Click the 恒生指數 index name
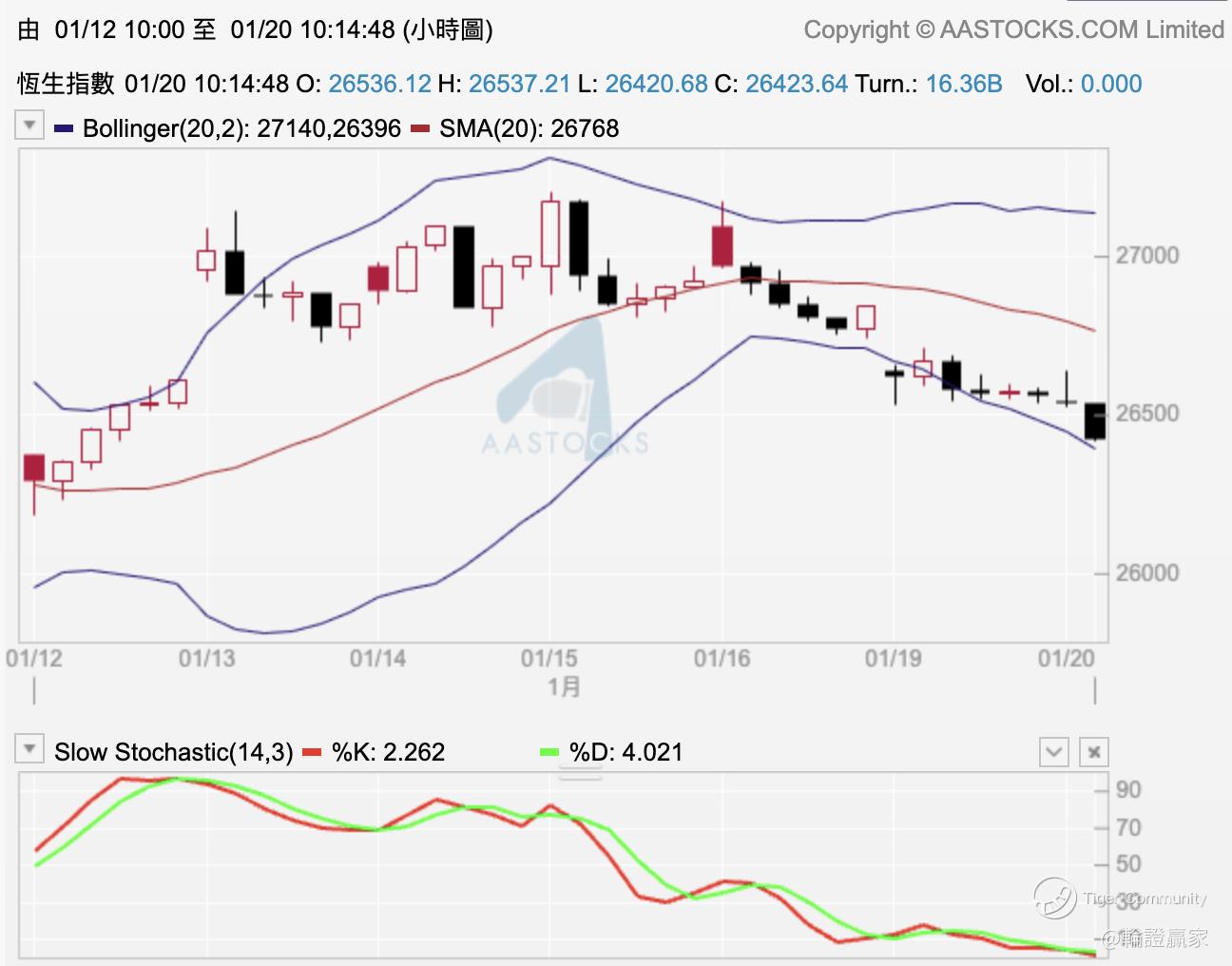This screenshot has width=1232, height=966. click(66, 84)
